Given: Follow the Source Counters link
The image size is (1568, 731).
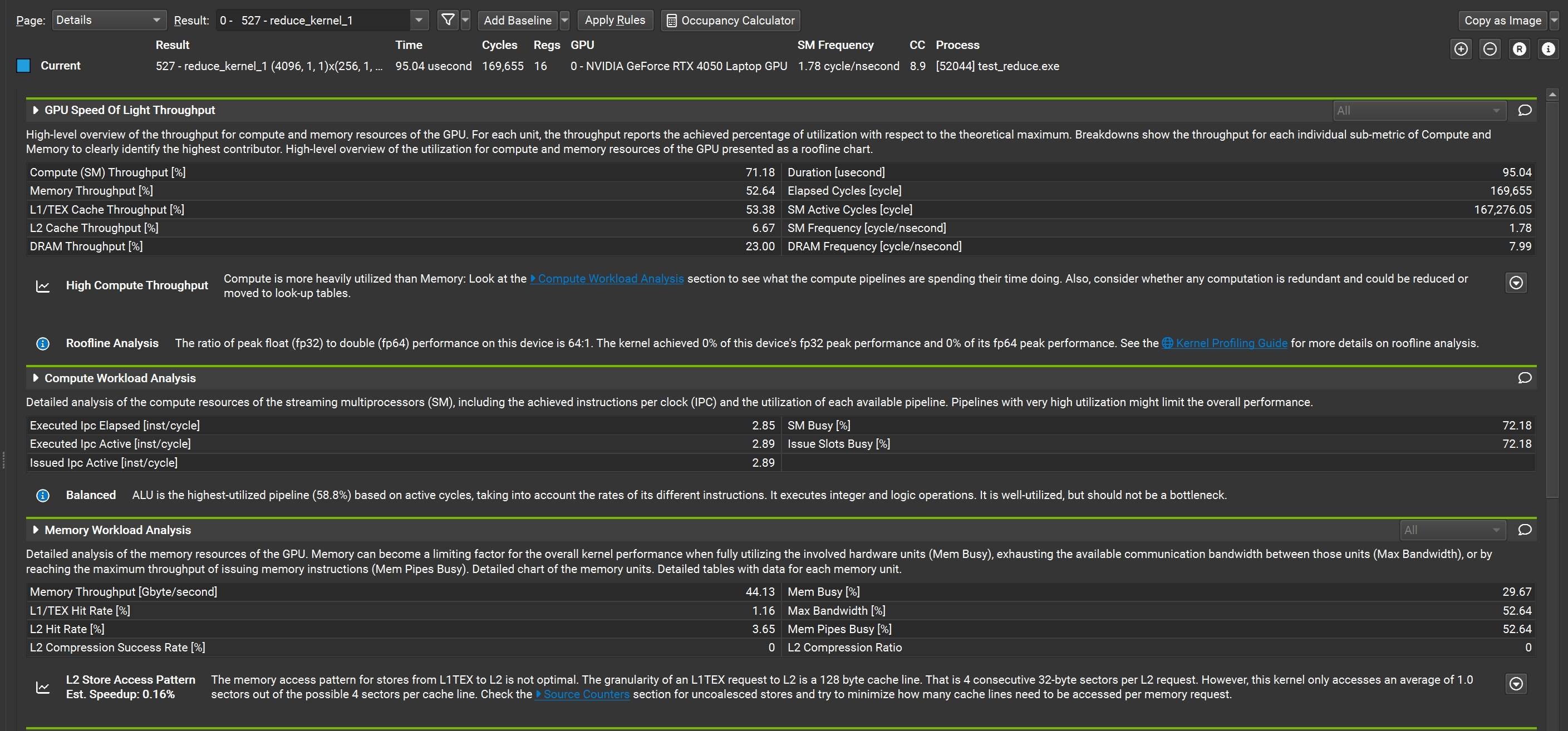Looking at the screenshot, I should (583, 694).
